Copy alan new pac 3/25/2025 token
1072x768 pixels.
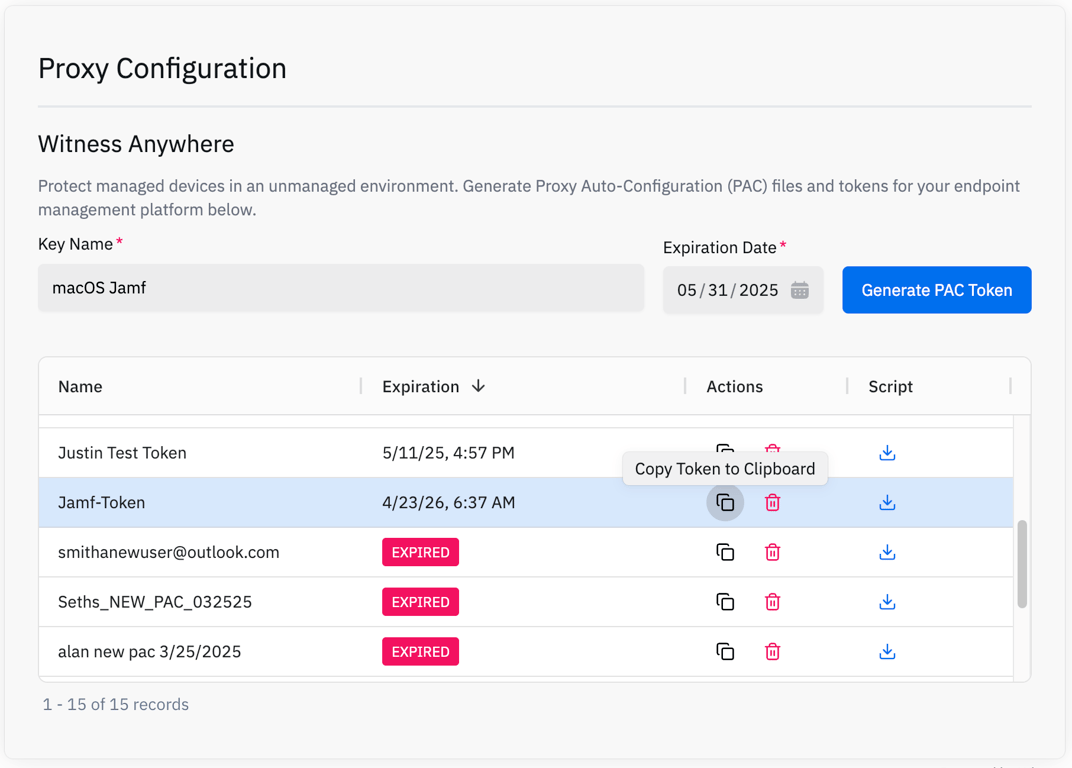click(725, 652)
